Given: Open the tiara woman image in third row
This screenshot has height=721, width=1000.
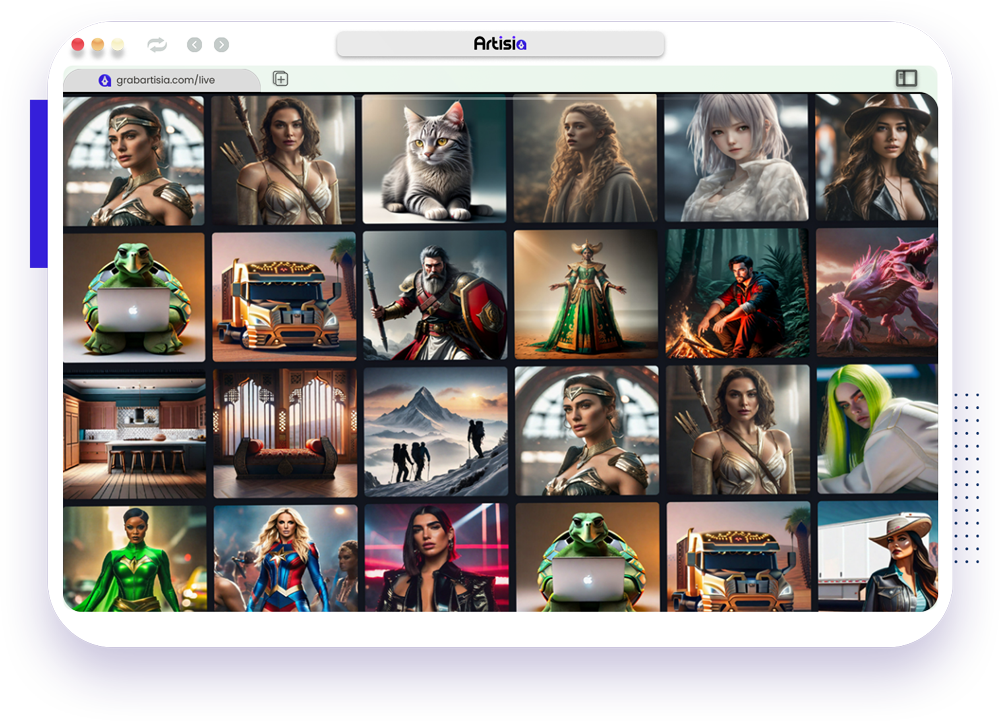Looking at the screenshot, I should [x=587, y=431].
